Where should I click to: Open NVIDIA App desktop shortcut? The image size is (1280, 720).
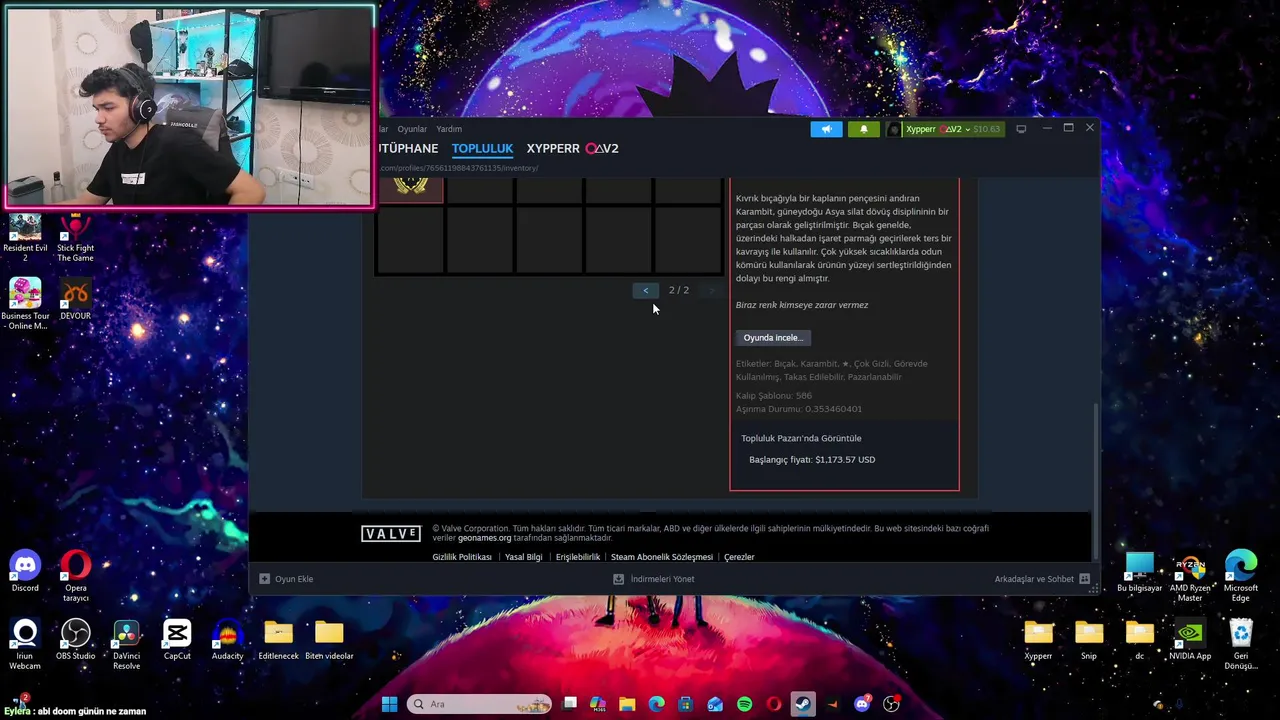[1190, 640]
